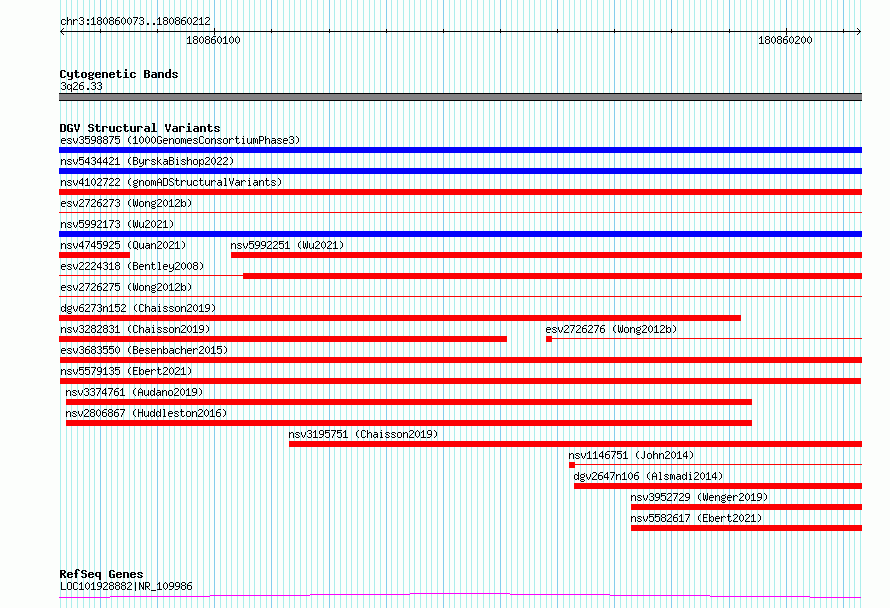This screenshot has width=890, height=608.
Task: Click the thick red segment under esv2224318
Action: pyautogui.click(x=552, y=276)
